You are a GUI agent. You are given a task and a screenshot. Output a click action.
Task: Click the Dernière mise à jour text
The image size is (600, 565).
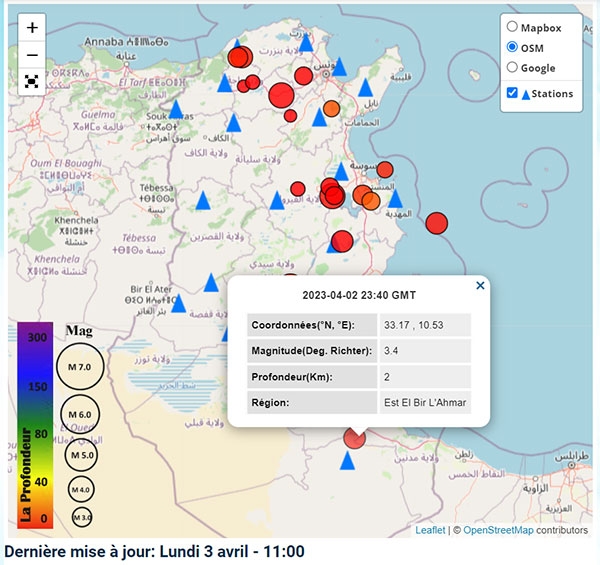coord(155,552)
